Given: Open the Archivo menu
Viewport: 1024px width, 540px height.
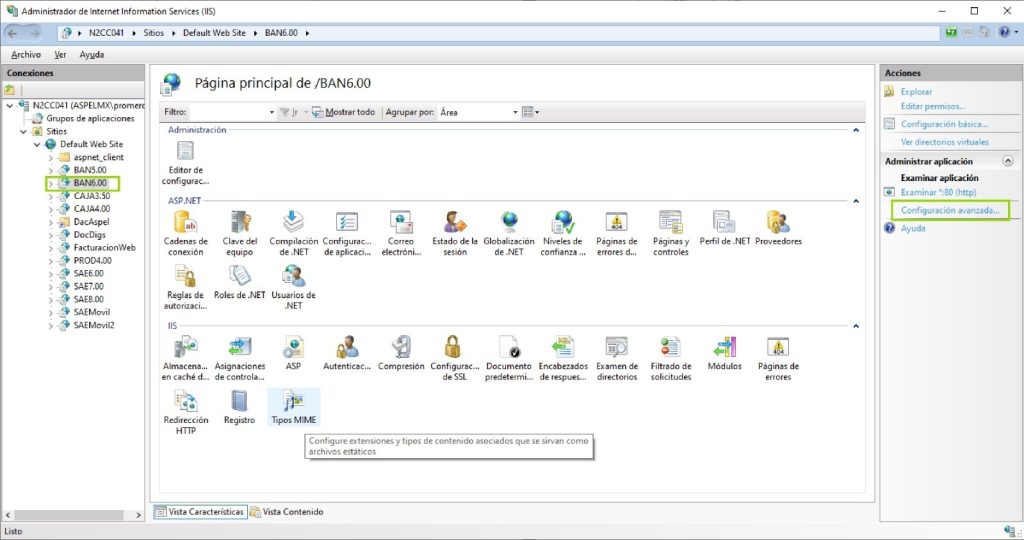Looking at the screenshot, I should tap(26, 55).
